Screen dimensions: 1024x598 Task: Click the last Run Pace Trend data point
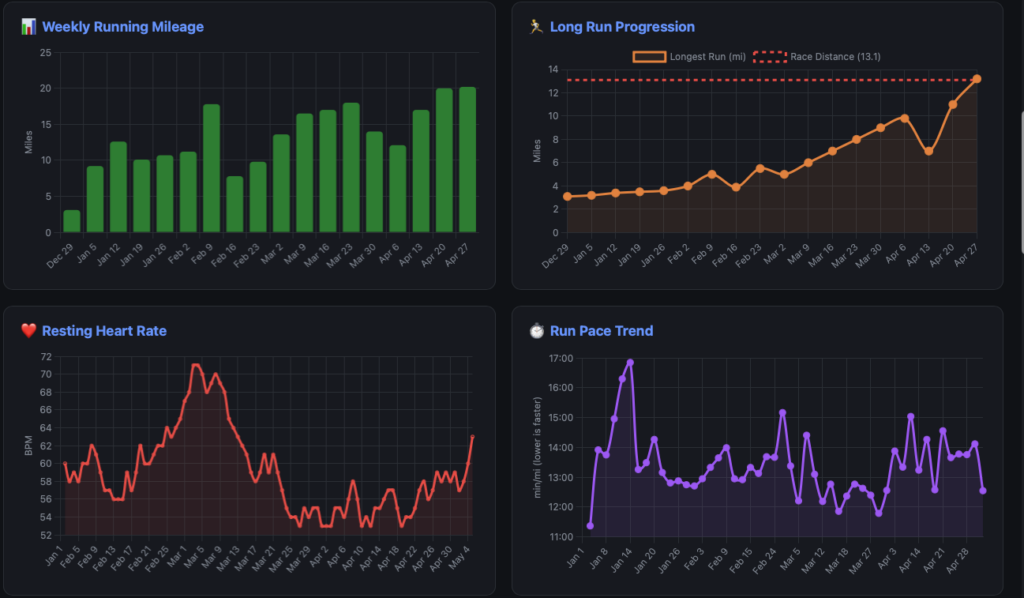pos(983,490)
